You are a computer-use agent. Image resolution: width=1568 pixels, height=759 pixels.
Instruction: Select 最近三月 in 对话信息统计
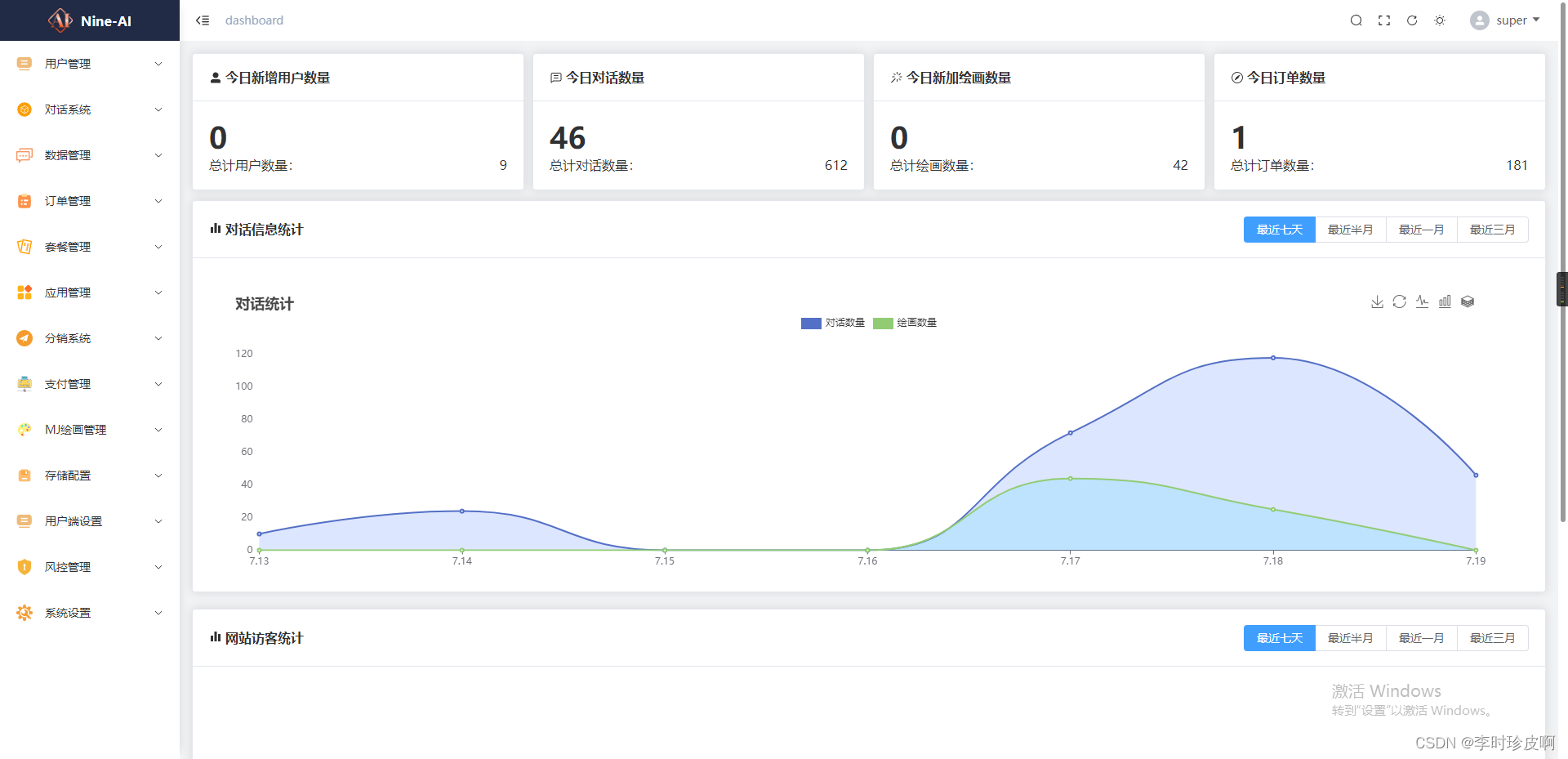[x=1493, y=230]
